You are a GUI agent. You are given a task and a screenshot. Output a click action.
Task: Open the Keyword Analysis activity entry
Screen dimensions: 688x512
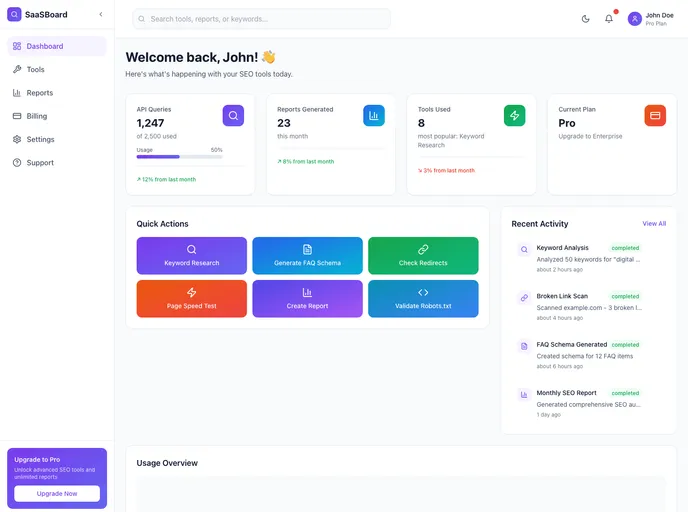[x=588, y=258]
